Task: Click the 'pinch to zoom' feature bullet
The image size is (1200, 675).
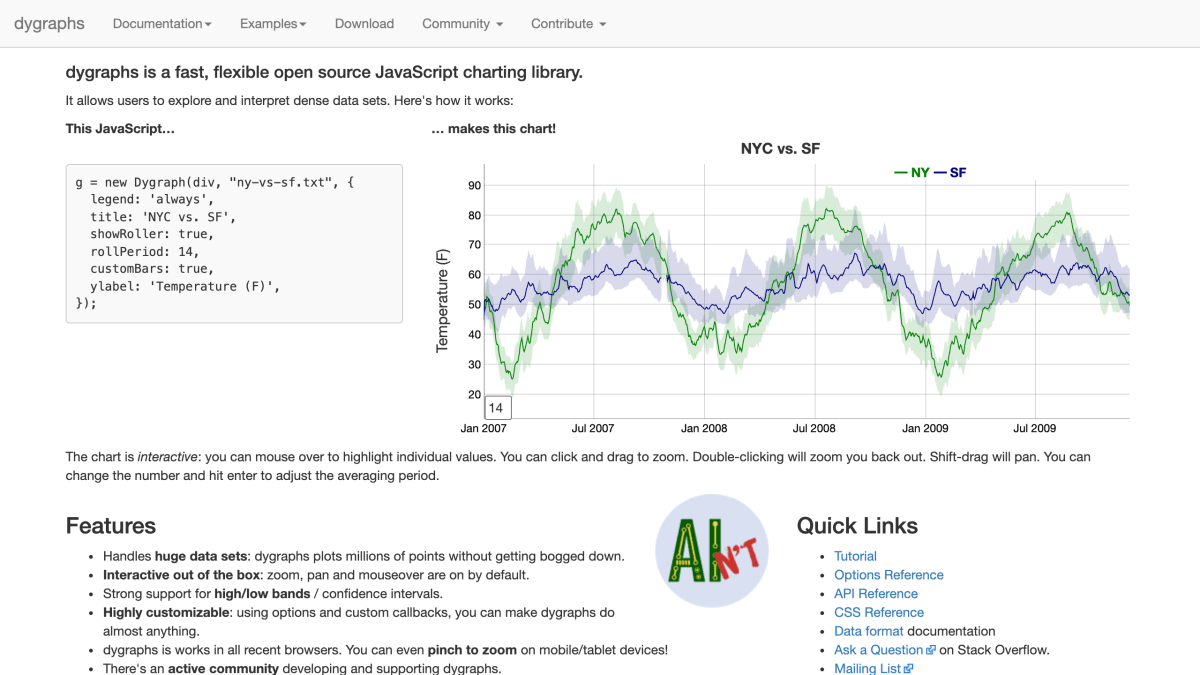Action: pos(385,650)
